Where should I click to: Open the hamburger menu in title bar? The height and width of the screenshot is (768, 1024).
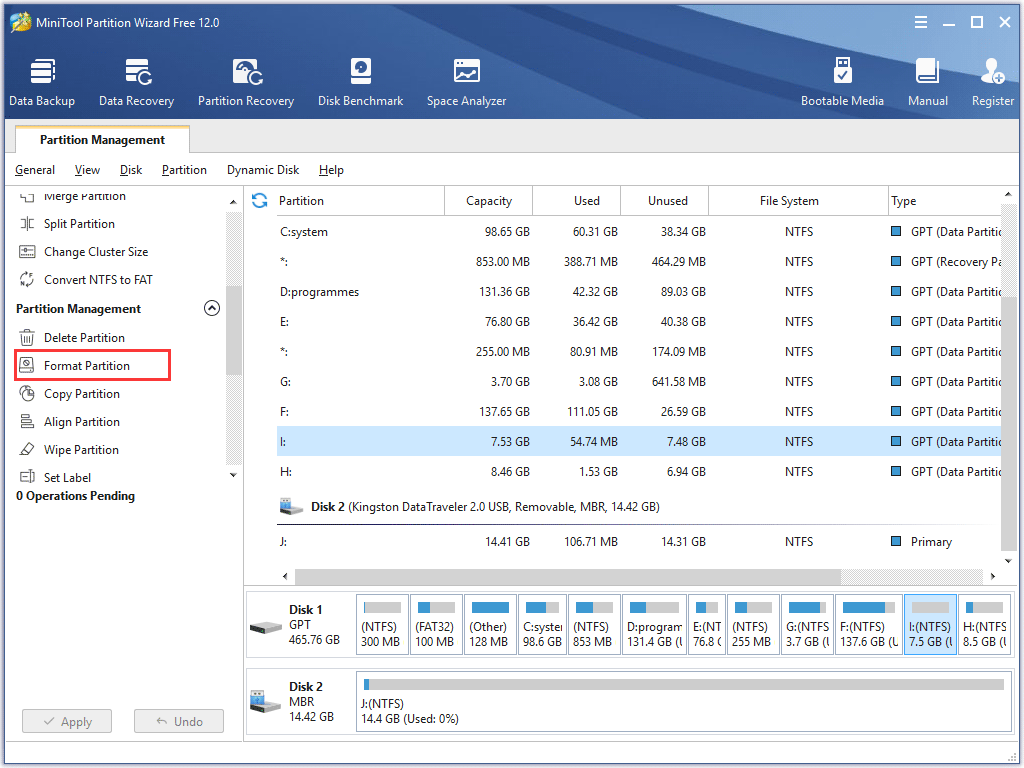919,22
